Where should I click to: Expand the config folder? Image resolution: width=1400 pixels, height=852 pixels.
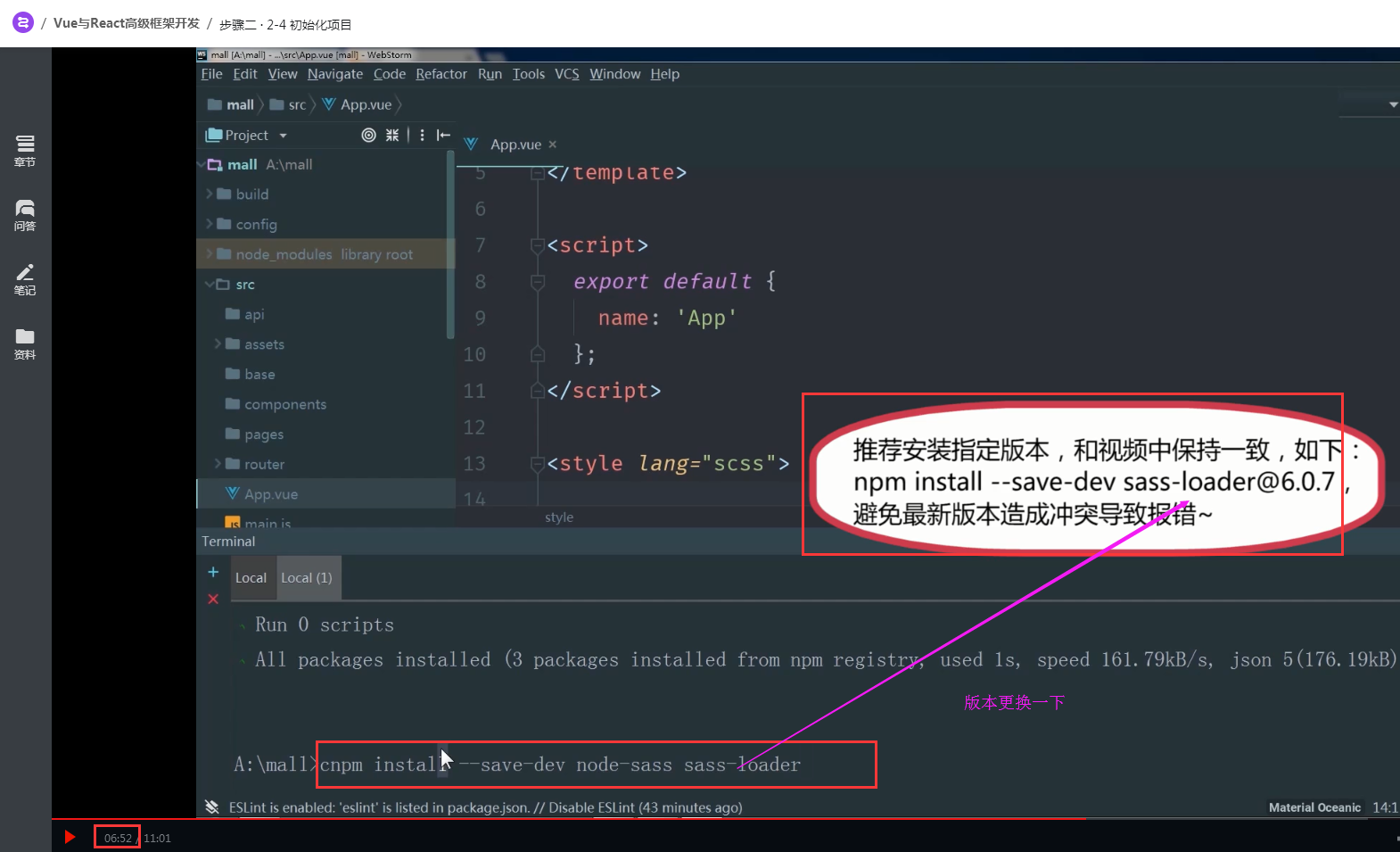[x=210, y=224]
